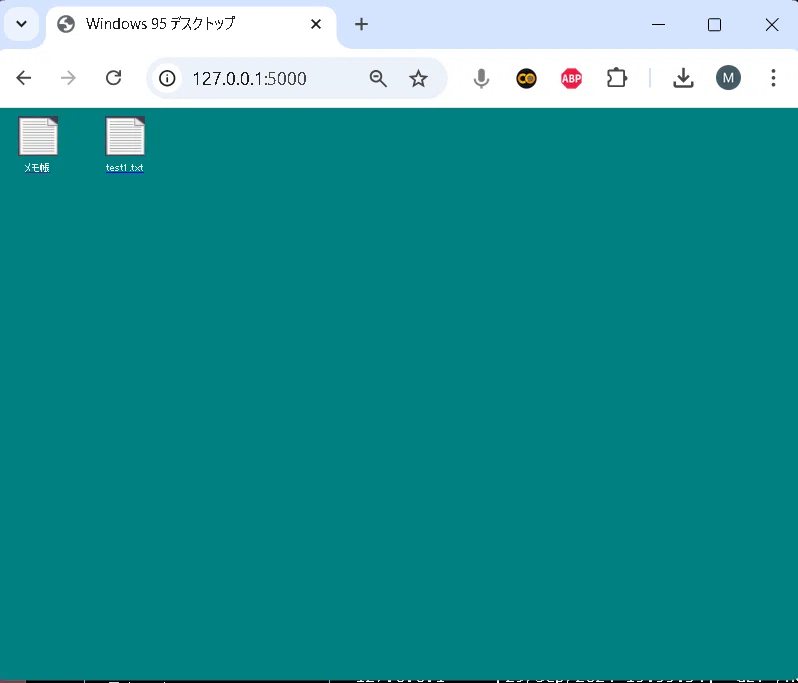Open the Extensions puzzle menu
798x683 pixels.
pyautogui.click(x=616, y=78)
